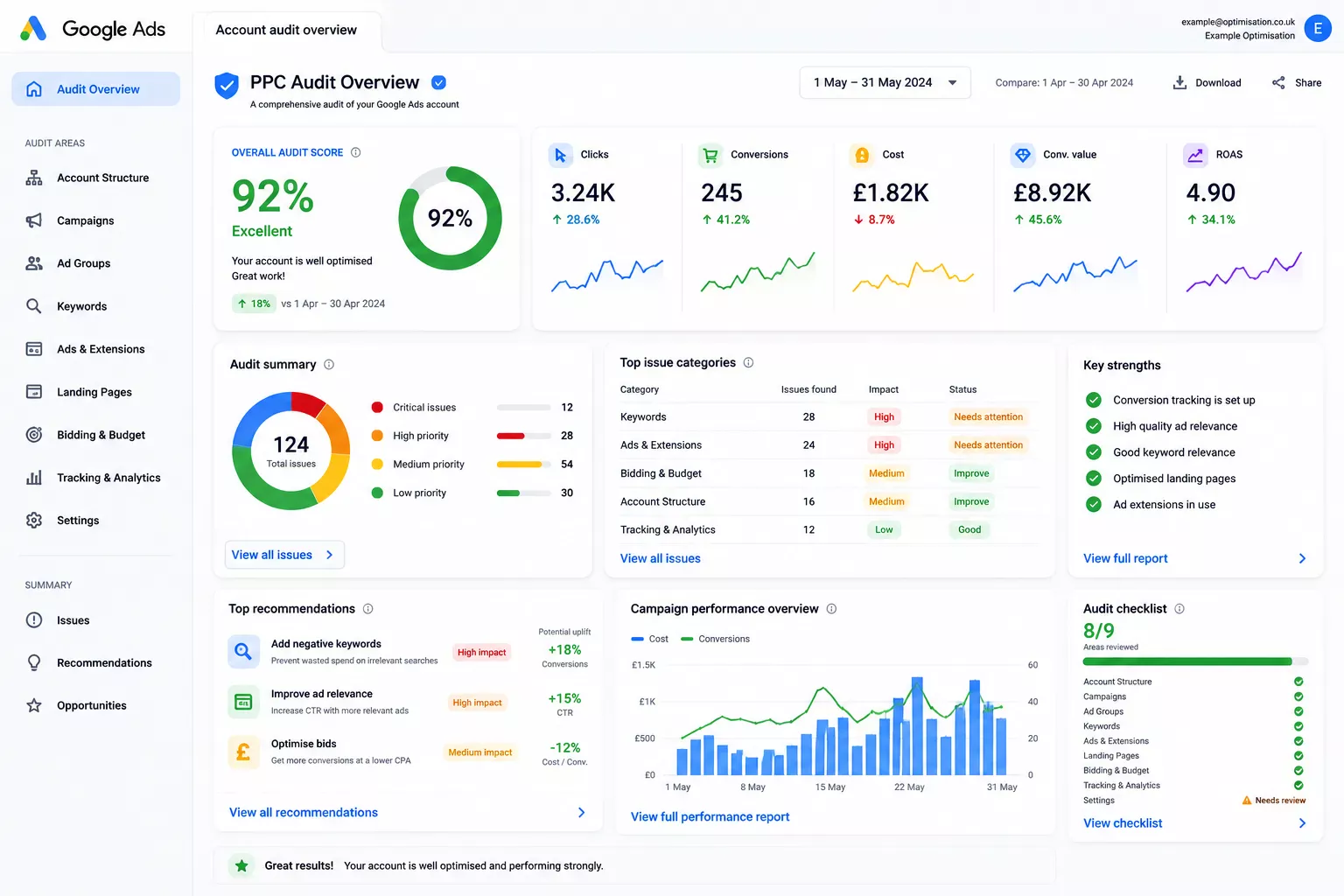1344x896 pixels.
Task: Click the blue verified badge beside PPC Audit Overview
Action: 439,82
